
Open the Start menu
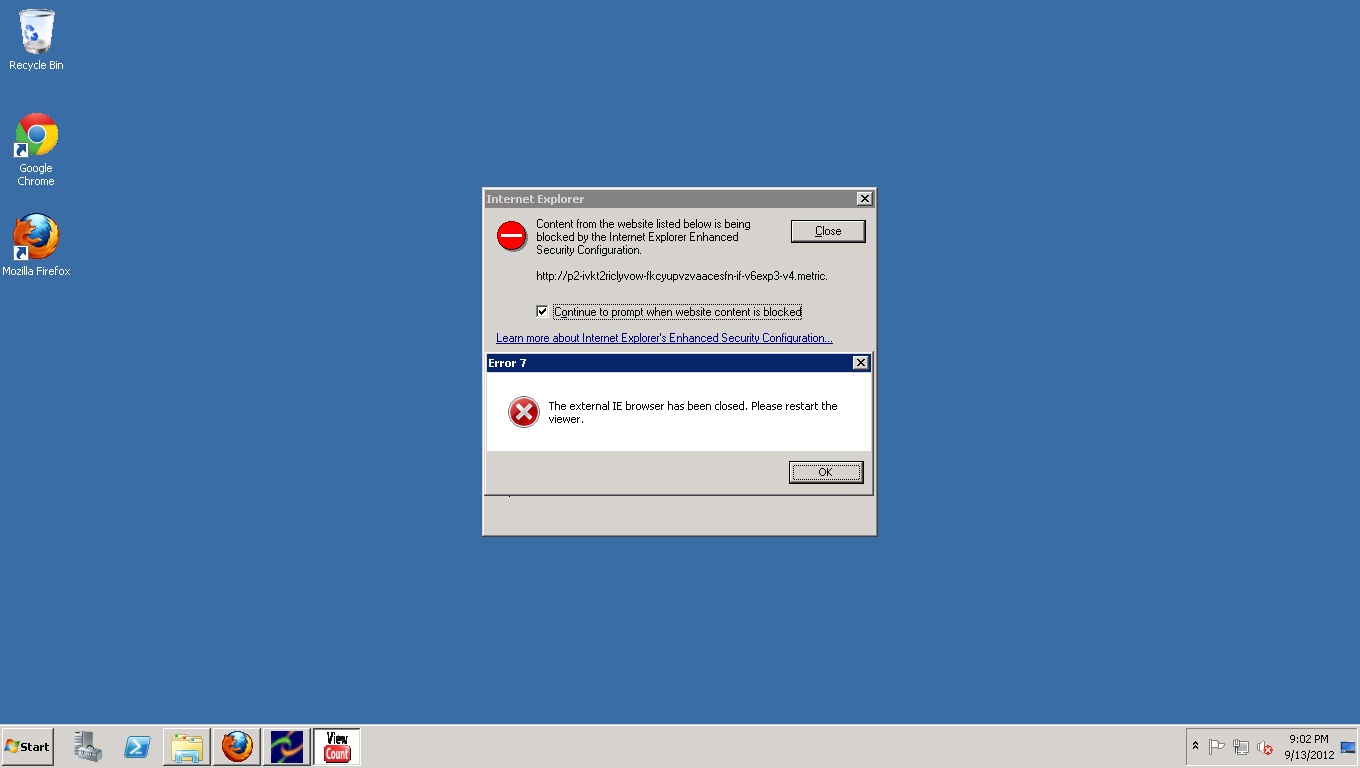click(28, 746)
